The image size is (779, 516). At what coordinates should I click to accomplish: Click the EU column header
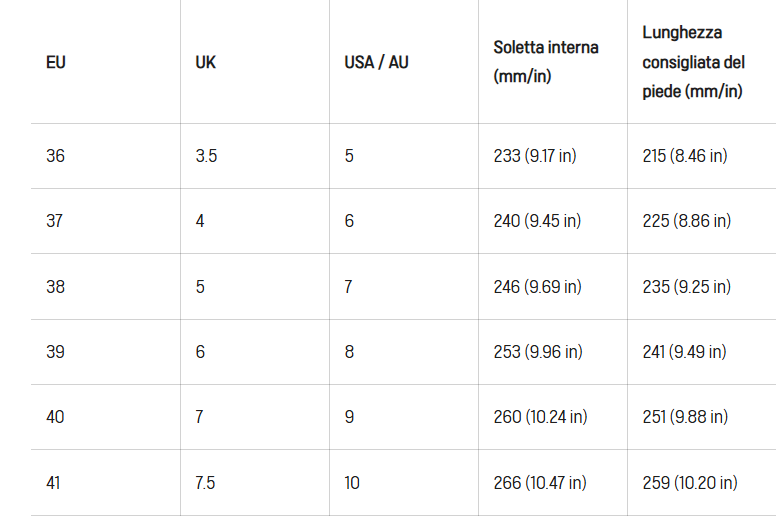tap(56, 62)
